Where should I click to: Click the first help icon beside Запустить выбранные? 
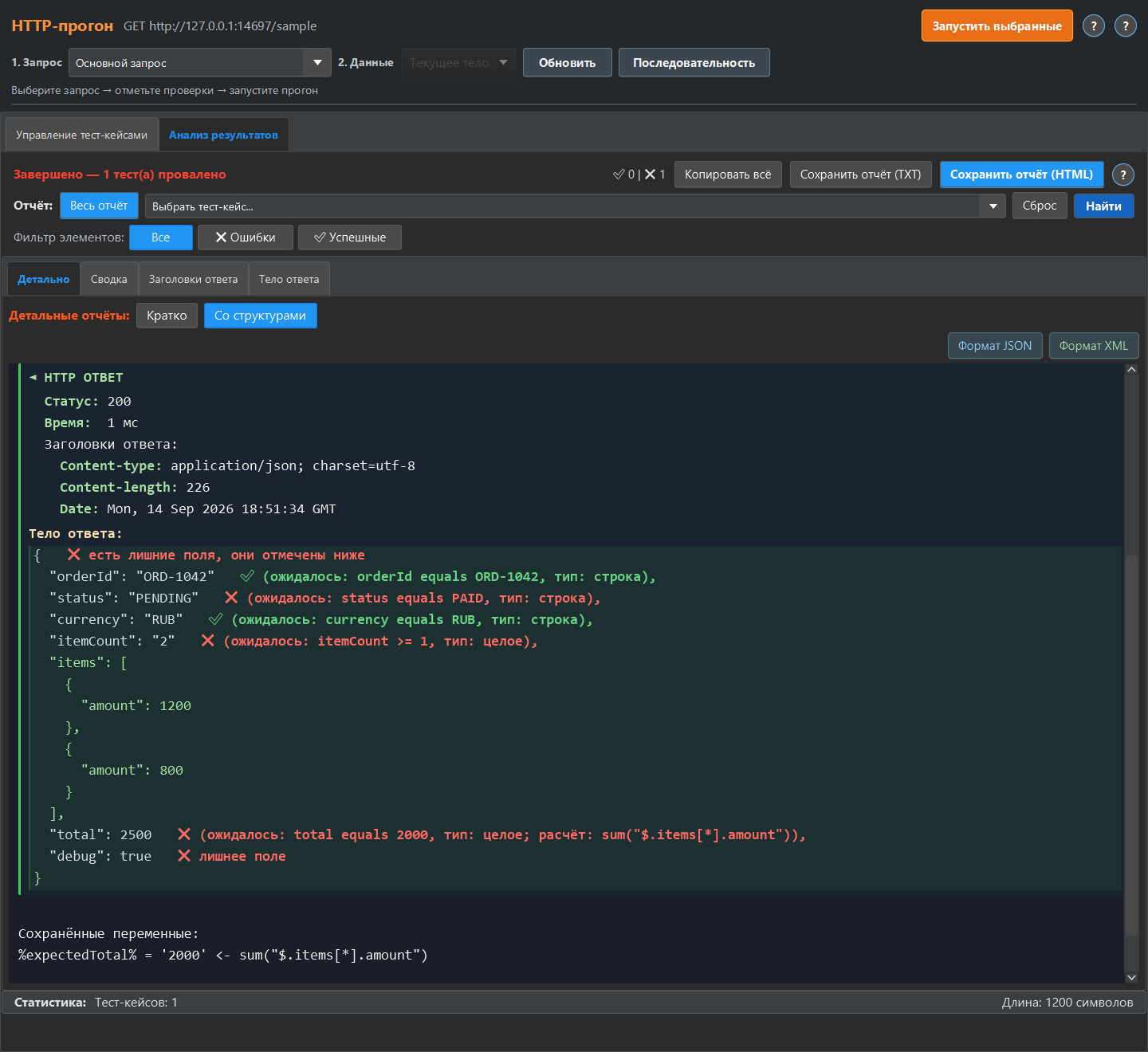[1094, 26]
